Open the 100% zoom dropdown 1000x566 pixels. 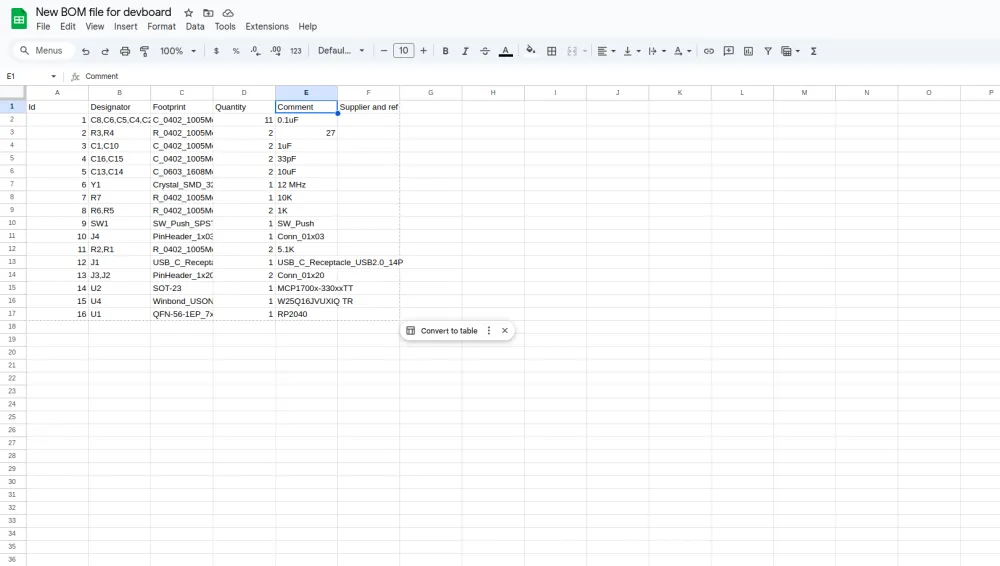[178, 51]
